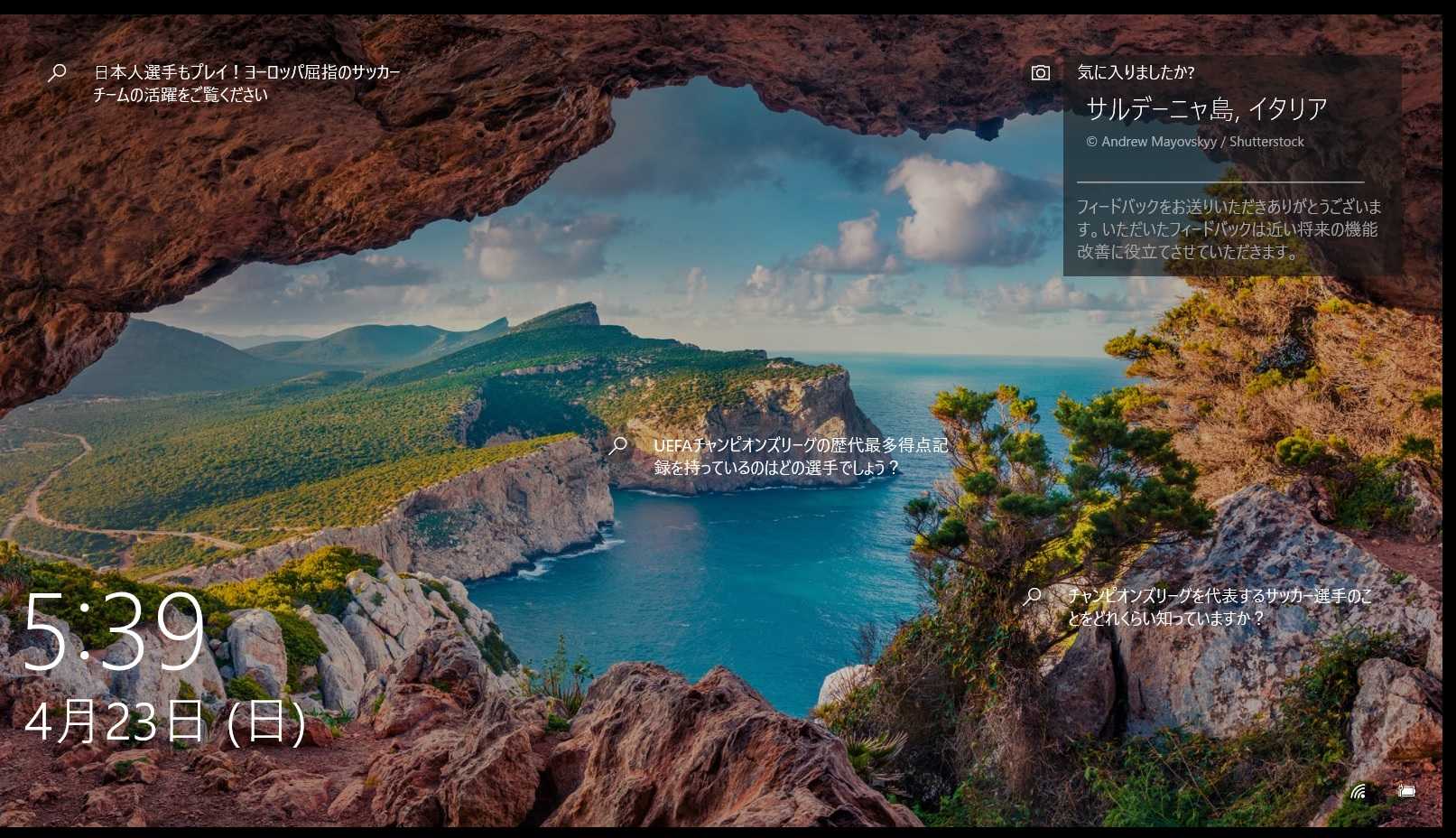Click the 気に入りましたか? heading
The width and height of the screenshot is (1456, 838).
click(1136, 72)
